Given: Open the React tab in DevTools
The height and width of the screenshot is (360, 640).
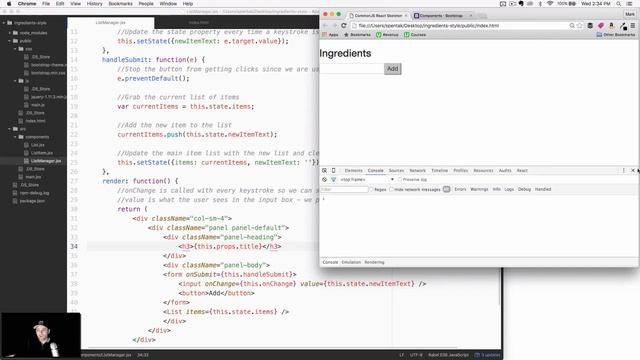Looking at the screenshot, I should click(x=522, y=171).
